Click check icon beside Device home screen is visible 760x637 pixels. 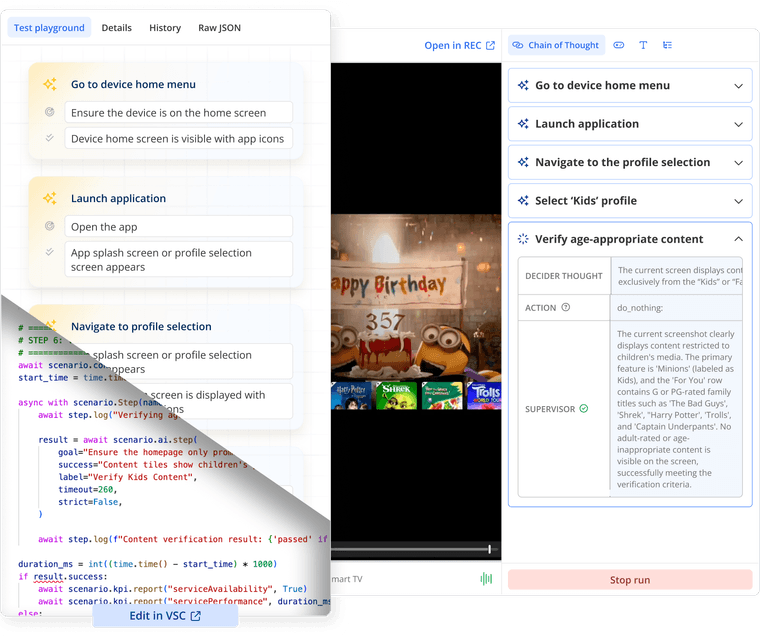tap(49, 138)
